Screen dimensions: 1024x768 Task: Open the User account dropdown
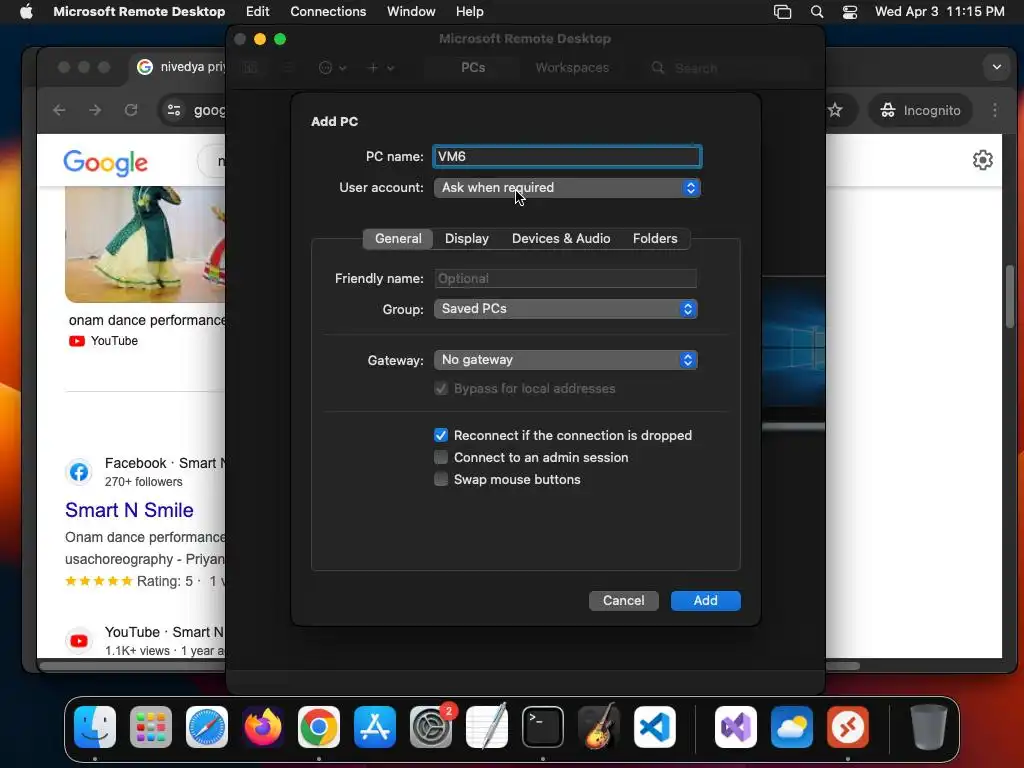(x=567, y=187)
